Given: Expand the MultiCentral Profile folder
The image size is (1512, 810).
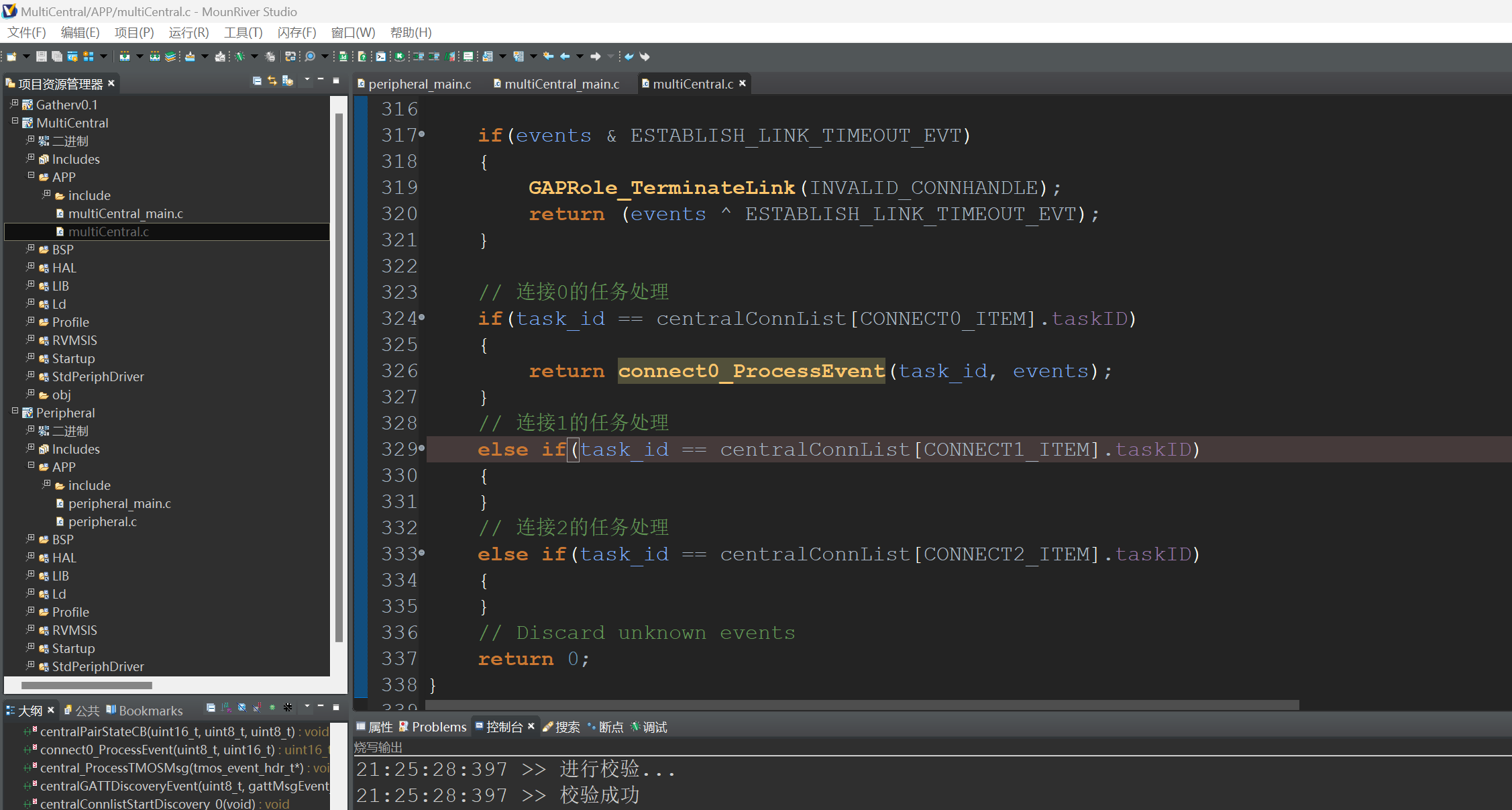Looking at the screenshot, I should tap(31, 321).
